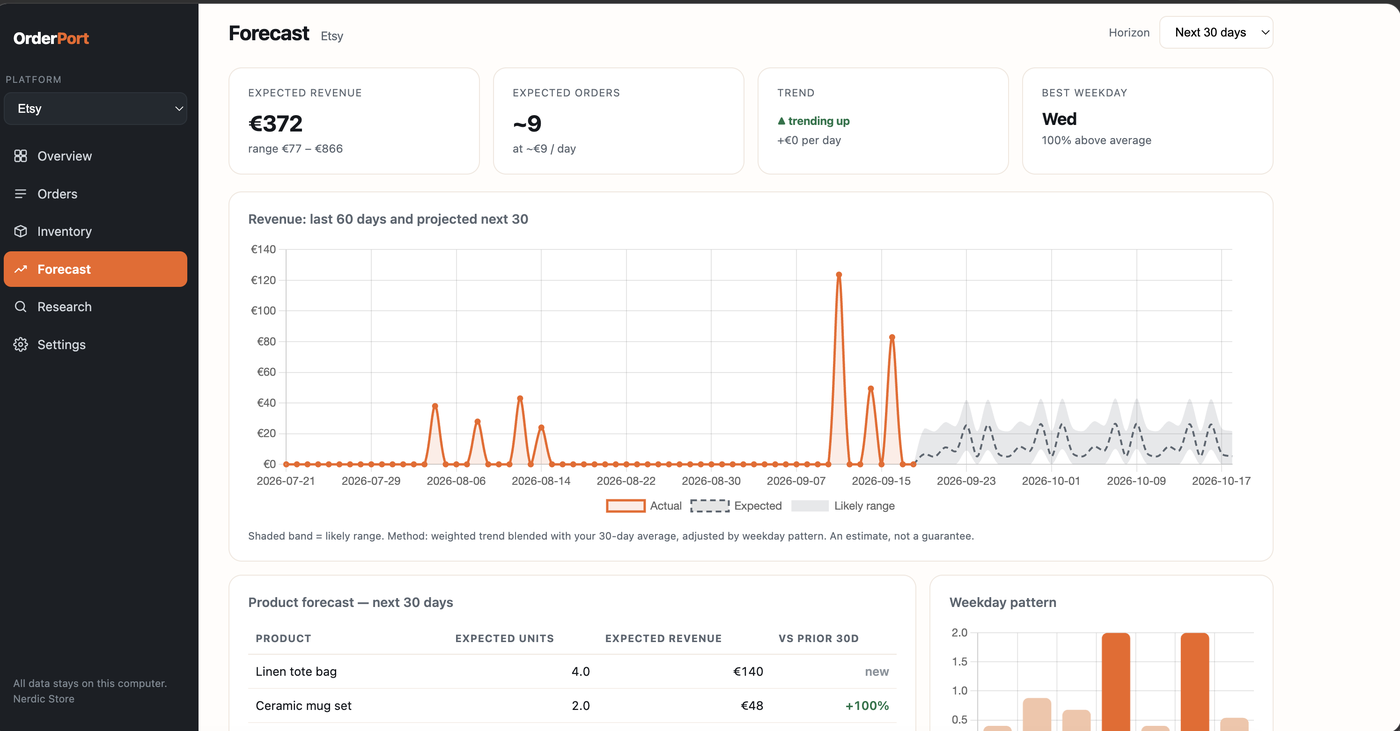1400x731 pixels.
Task: Toggle the Expected series in legend
Action: [x=736, y=506]
